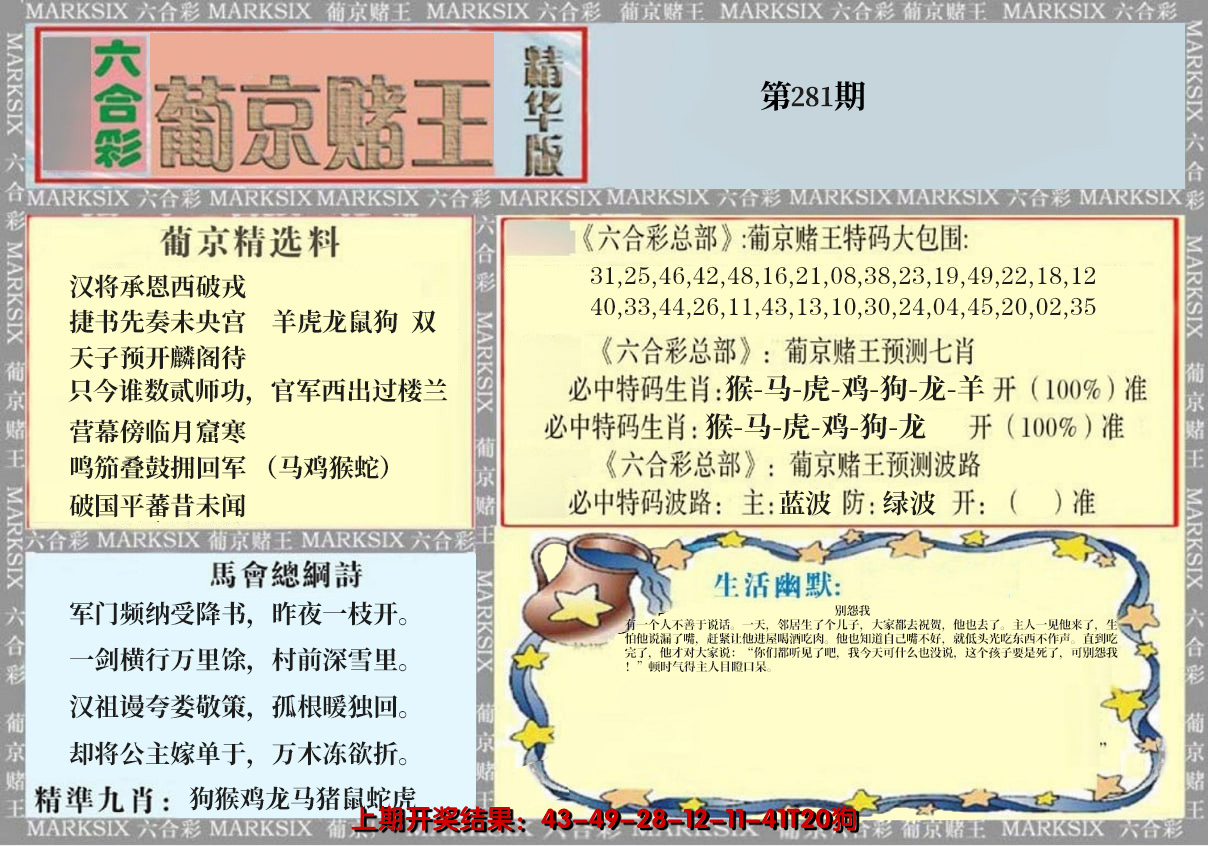Click the (马鸡猴蛇) zodiac hint

coord(329,467)
